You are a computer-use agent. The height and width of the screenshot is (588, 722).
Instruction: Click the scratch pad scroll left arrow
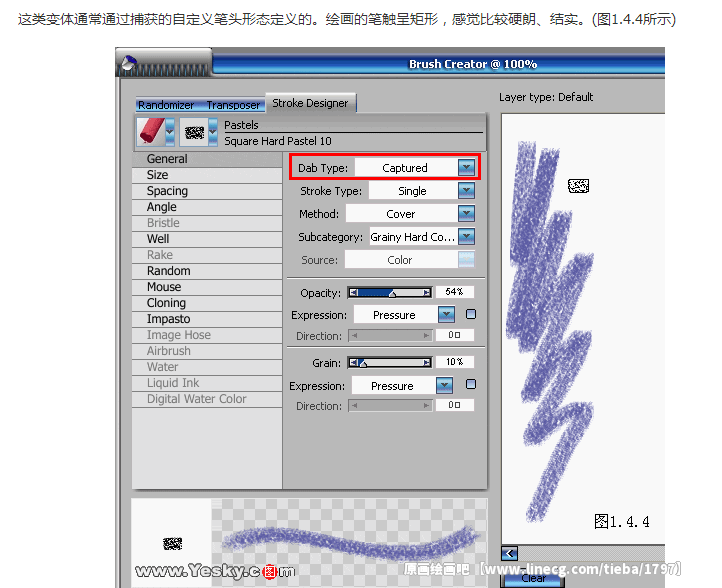[510, 553]
